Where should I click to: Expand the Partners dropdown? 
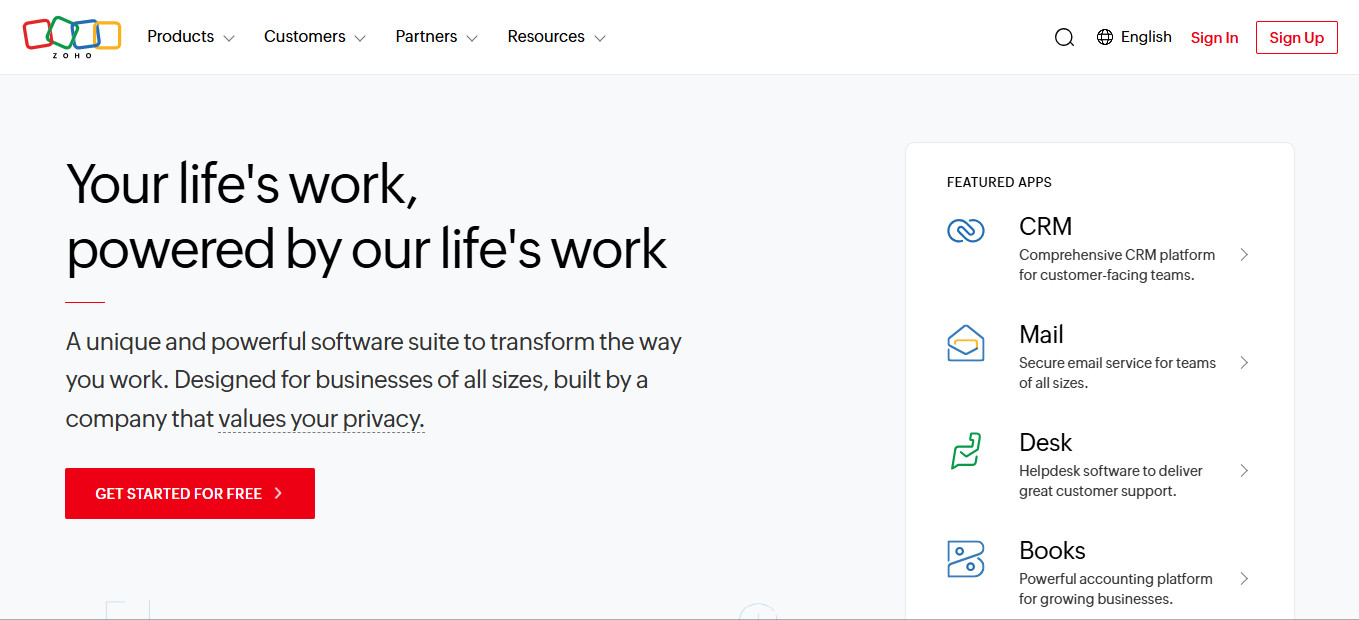[x=434, y=36]
